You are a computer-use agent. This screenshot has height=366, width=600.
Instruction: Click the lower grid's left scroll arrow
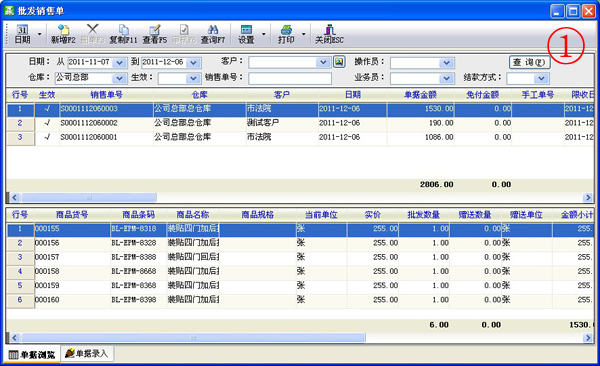click(x=15, y=338)
